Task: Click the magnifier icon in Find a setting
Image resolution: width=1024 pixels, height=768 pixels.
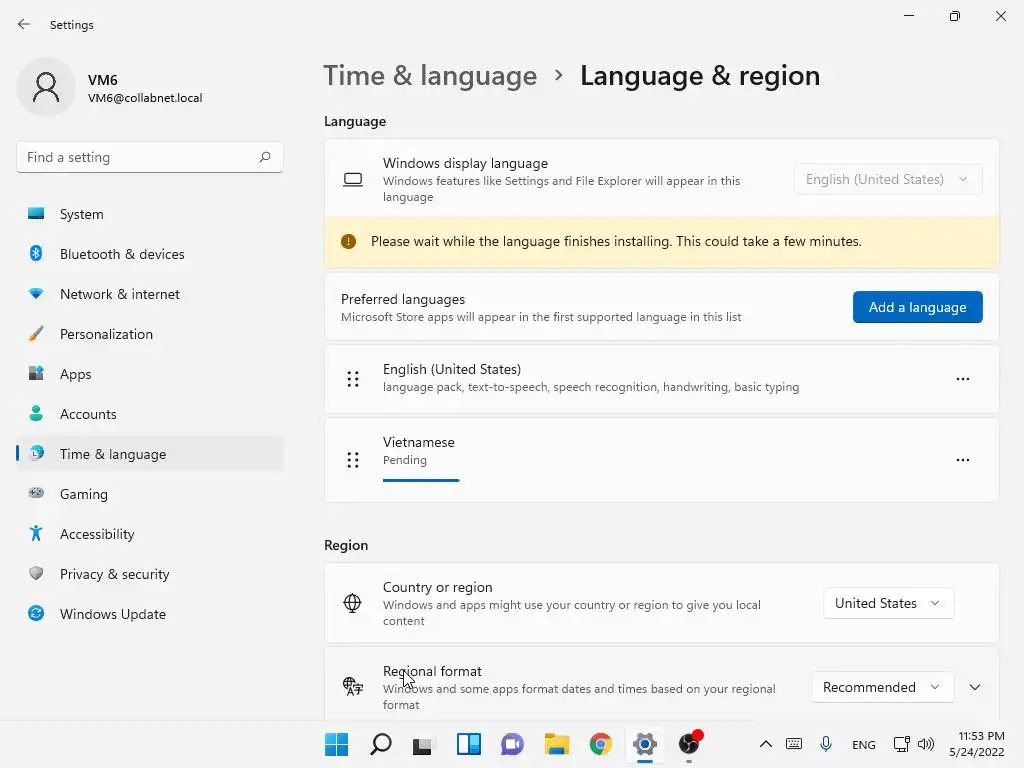Action: tap(264, 157)
